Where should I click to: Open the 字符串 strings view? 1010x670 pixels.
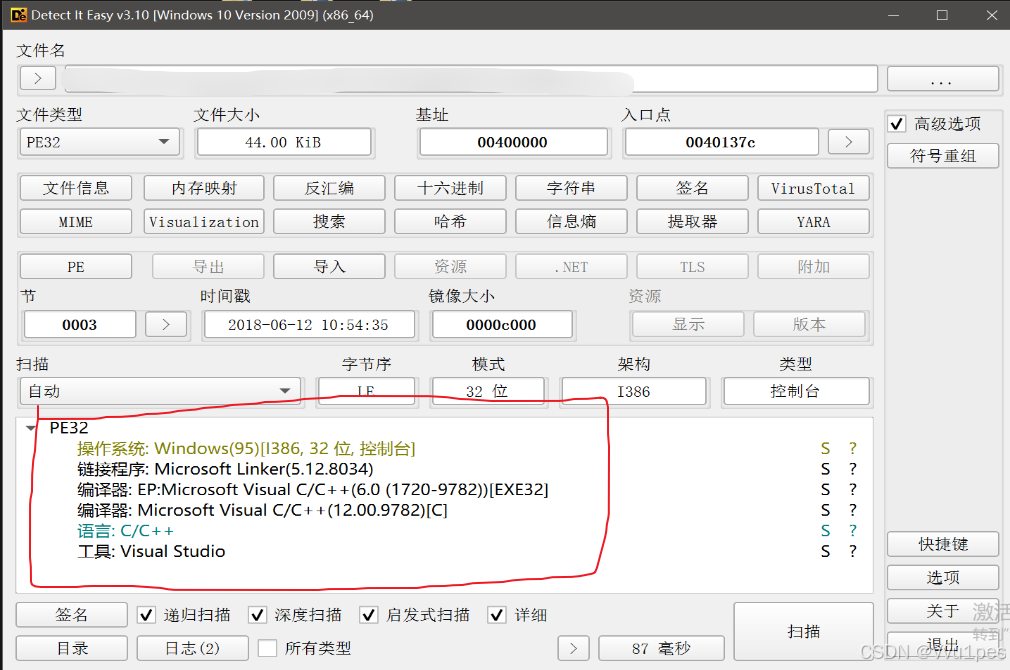(571, 188)
